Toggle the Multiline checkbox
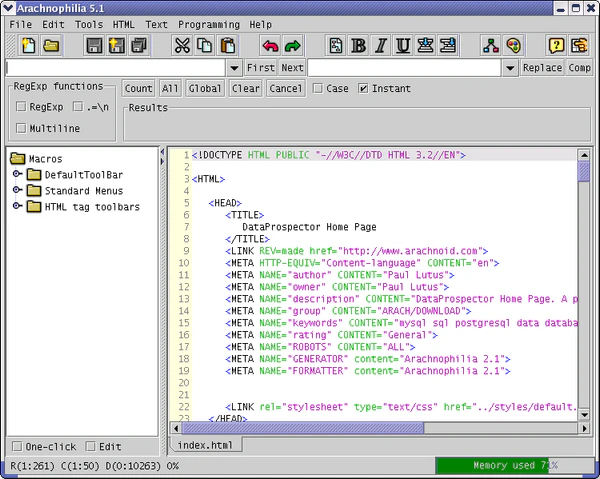 click(21, 128)
